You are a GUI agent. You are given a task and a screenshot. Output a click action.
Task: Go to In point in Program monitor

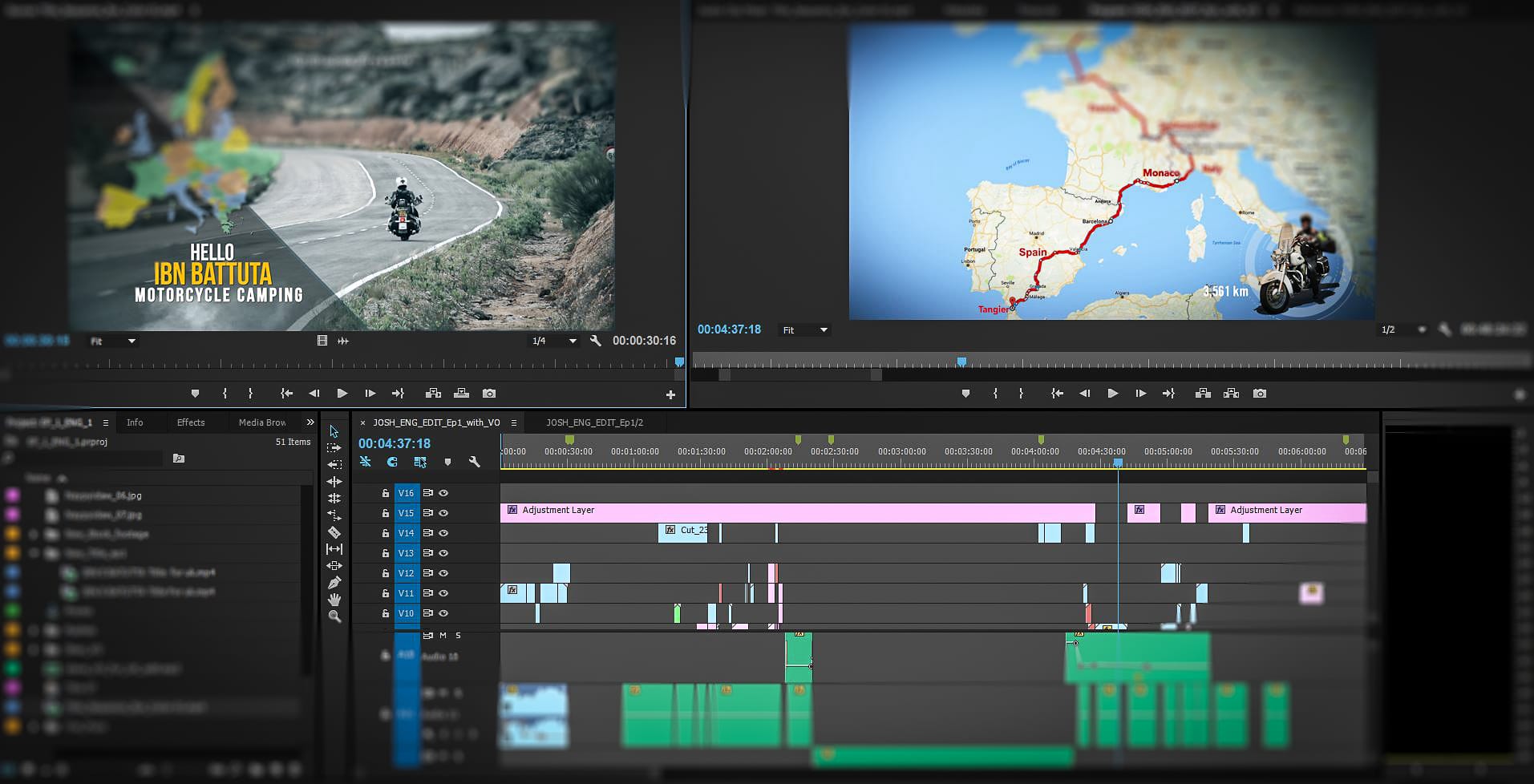[x=1057, y=394]
